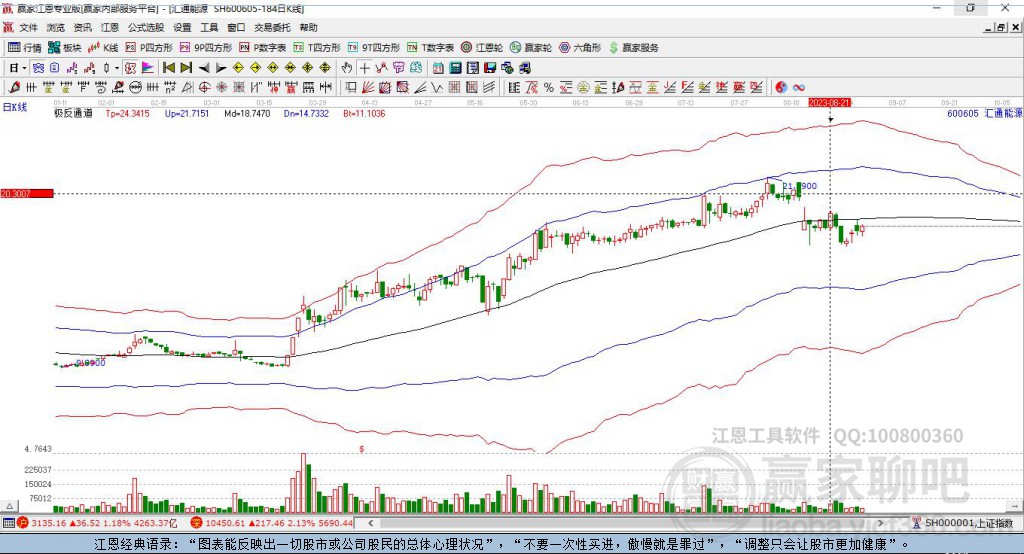Open the P数字表 number table
This screenshot has height=554, width=1024.
[x=263, y=48]
